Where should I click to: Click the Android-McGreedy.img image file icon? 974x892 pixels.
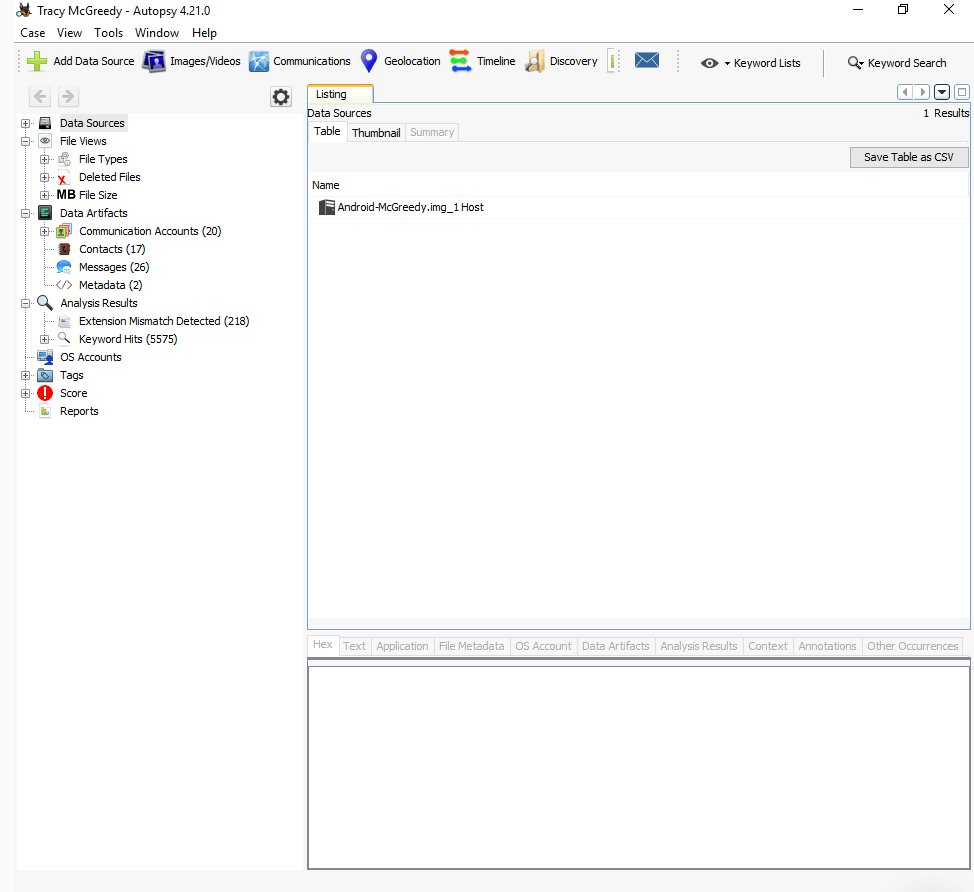327,207
